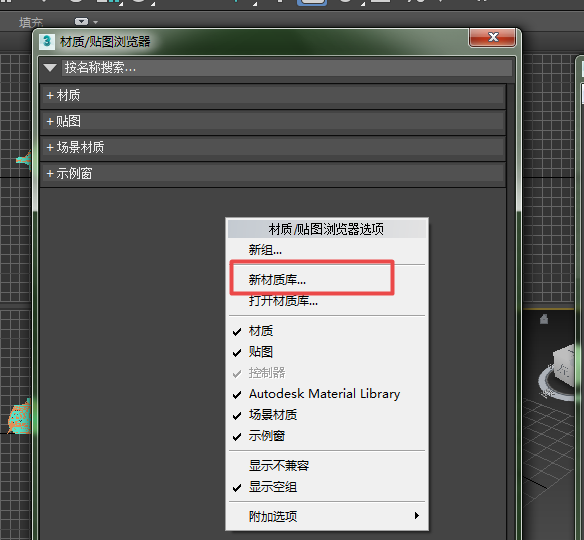Screen dimensions: 584x540
Task: Expand the 材质 group in browser
Action: point(273,96)
